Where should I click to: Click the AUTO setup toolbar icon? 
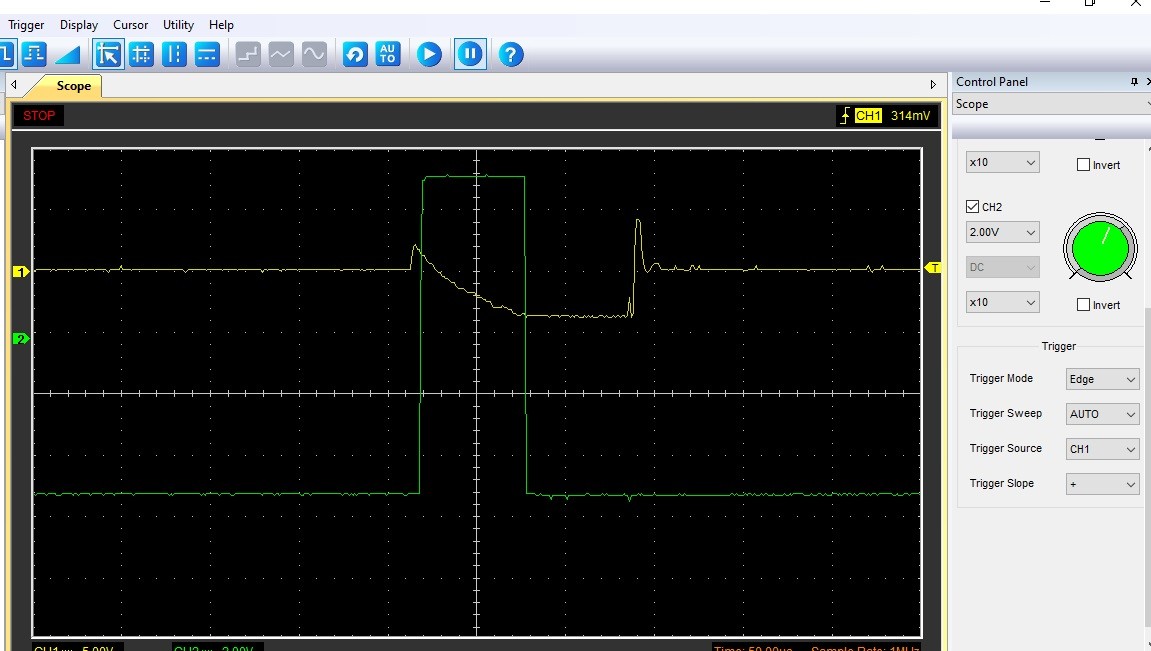[388, 54]
